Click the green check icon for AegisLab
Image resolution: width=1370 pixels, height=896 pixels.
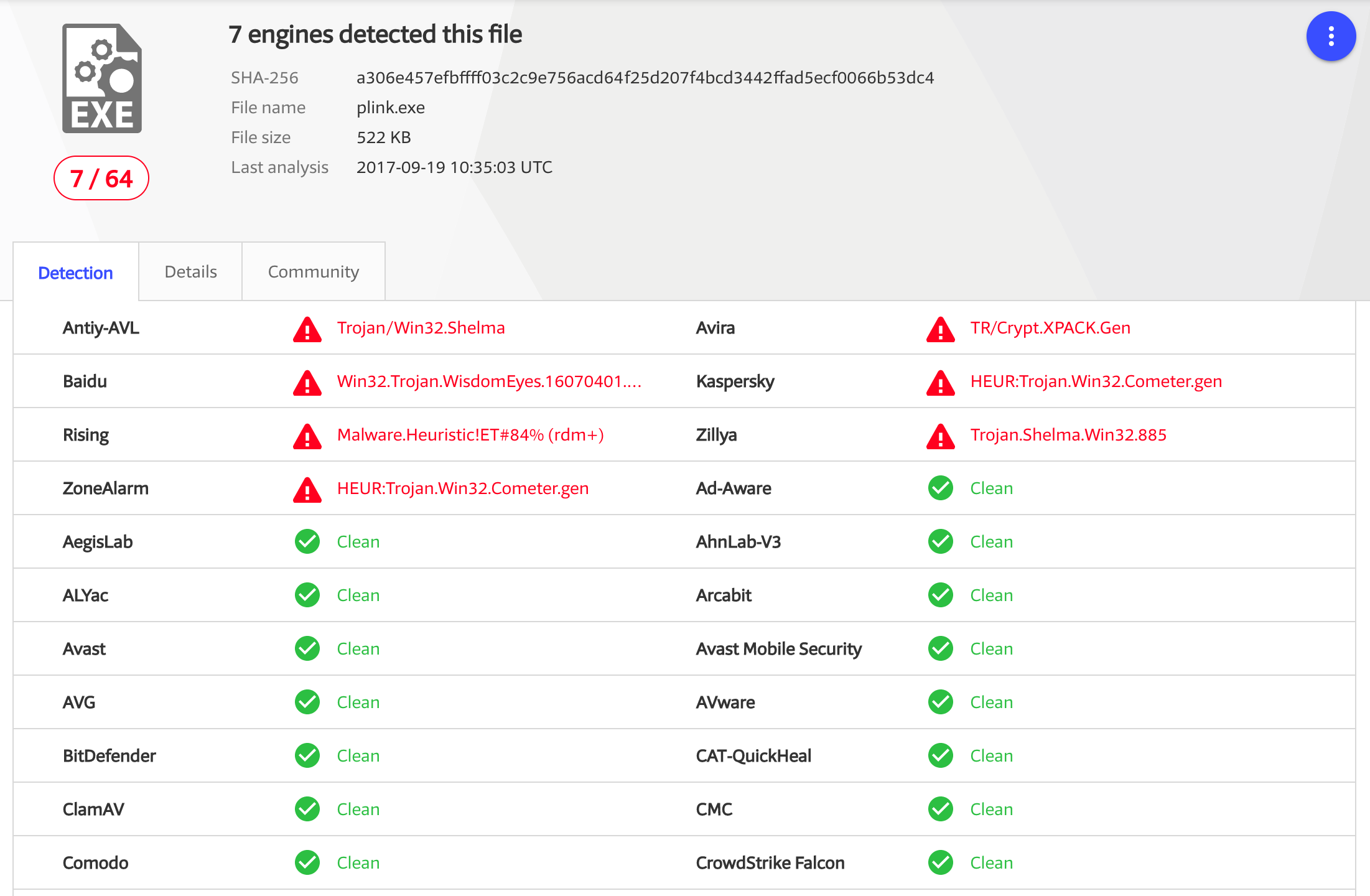(307, 542)
